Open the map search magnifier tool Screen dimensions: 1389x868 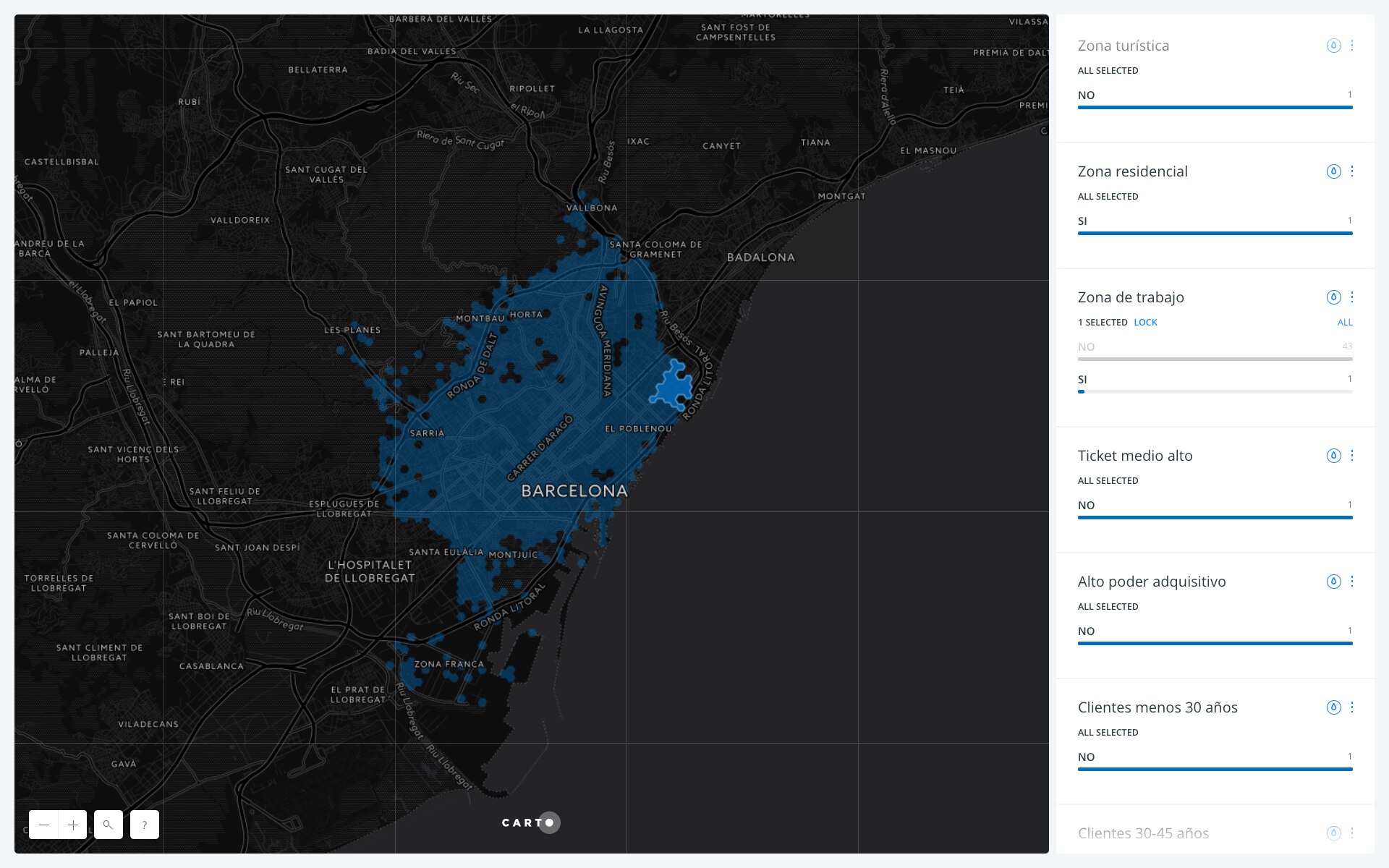point(109,825)
